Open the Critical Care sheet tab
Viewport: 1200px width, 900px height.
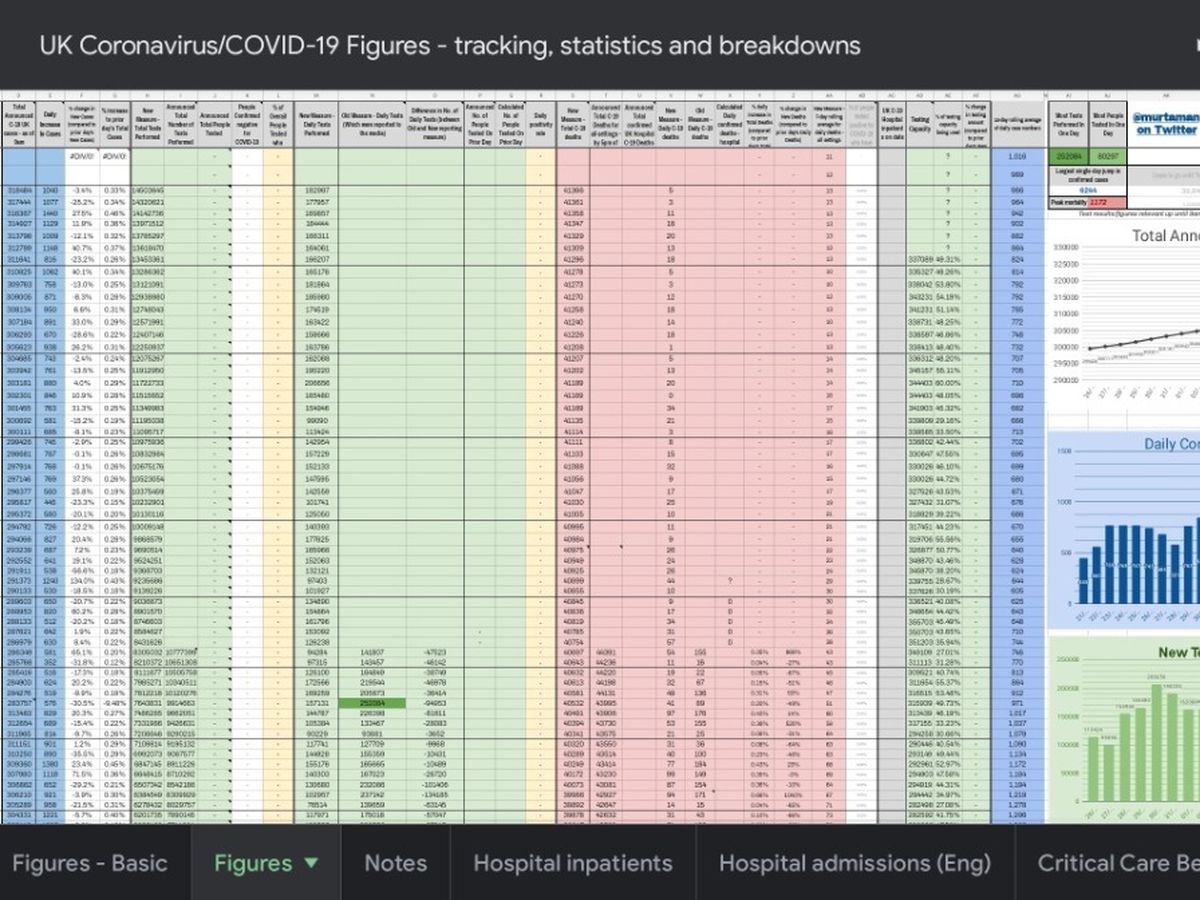pyautogui.click(x=1115, y=863)
